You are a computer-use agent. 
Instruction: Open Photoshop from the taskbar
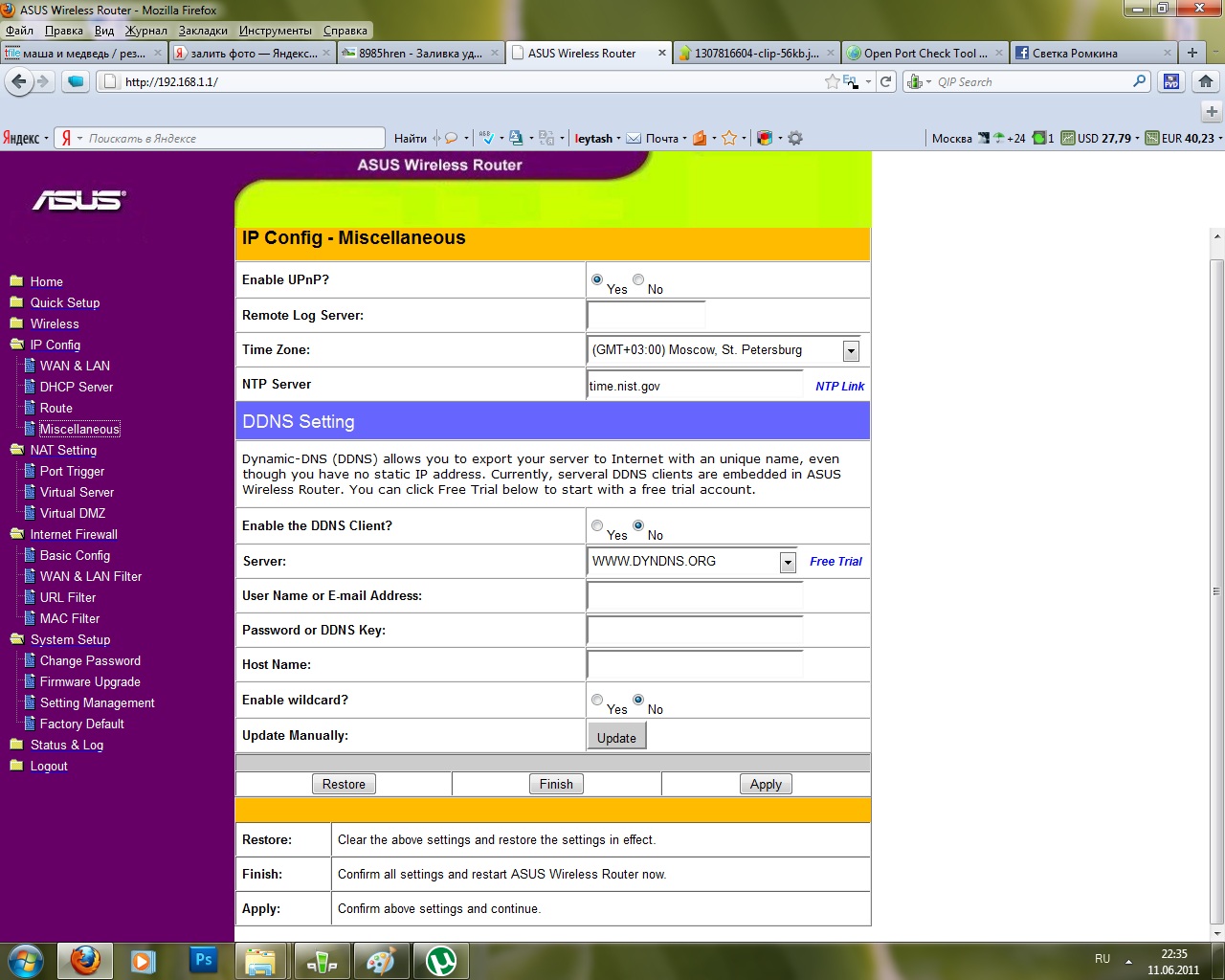[203, 960]
